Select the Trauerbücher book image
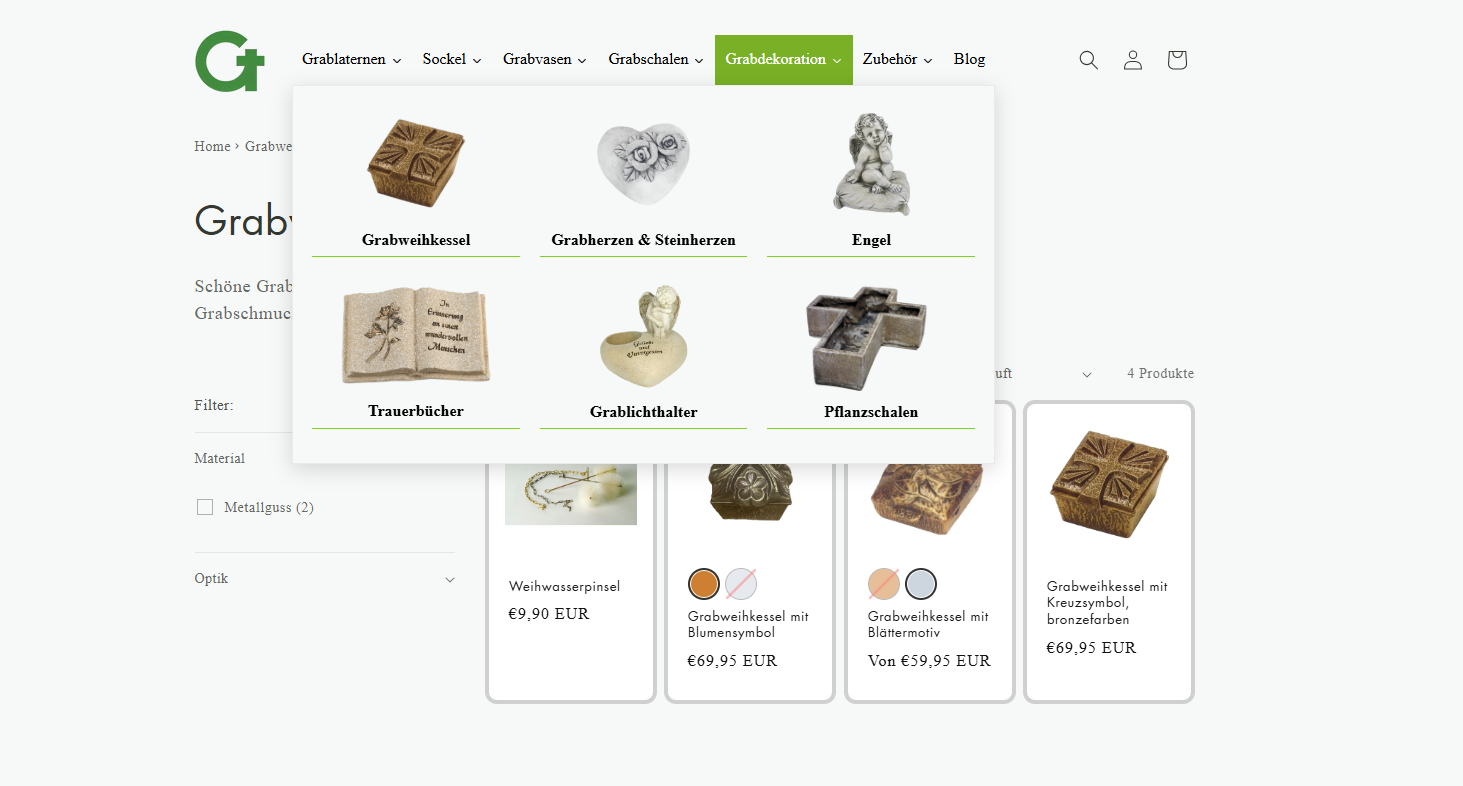Viewport: 1463px width, 786px height. (x=416, y=336)
